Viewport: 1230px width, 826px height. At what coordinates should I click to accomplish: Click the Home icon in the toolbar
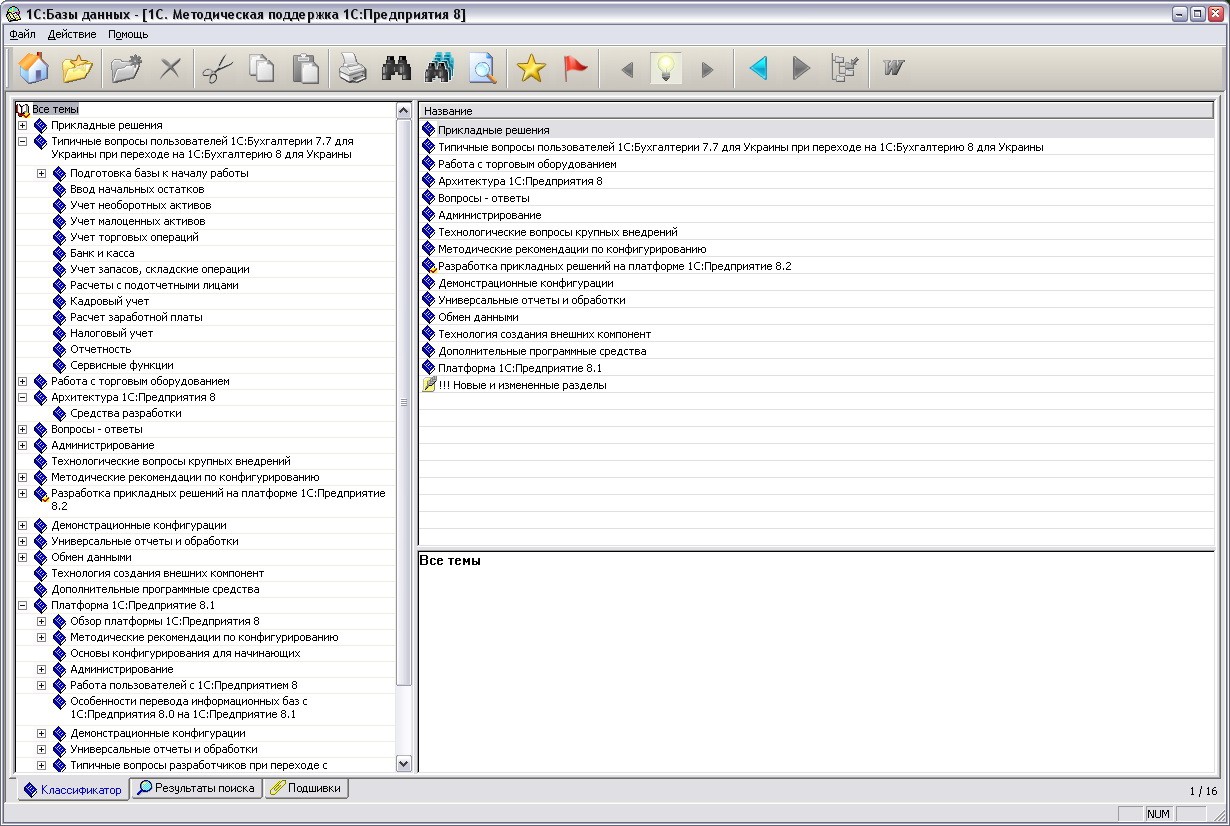(33, 69)
